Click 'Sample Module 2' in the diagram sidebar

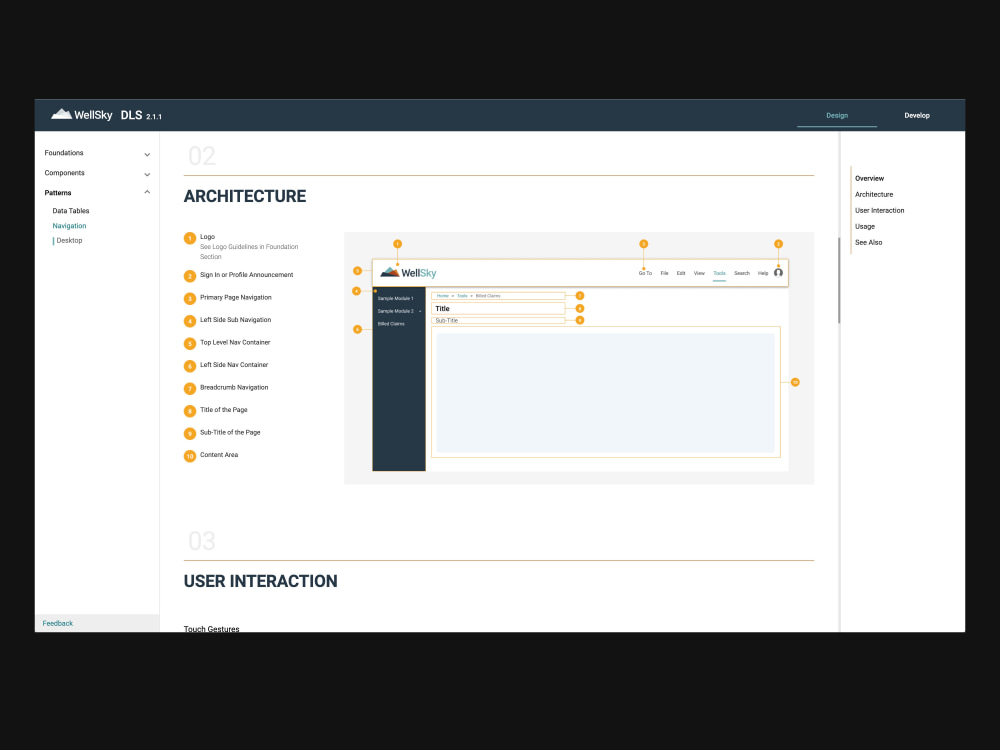(x=395, y=311)
